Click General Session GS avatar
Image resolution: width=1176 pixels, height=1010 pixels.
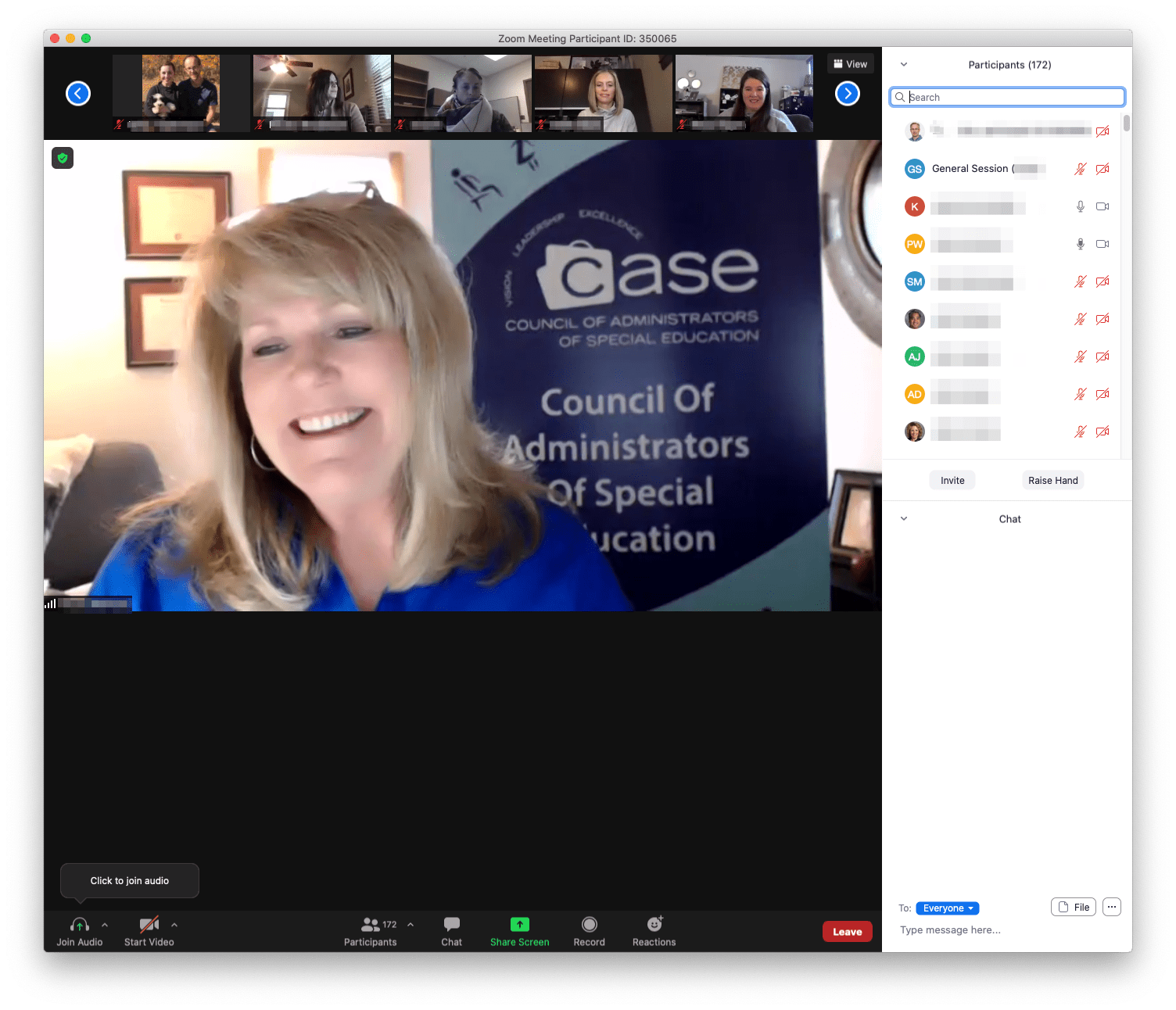click(915, 169)
